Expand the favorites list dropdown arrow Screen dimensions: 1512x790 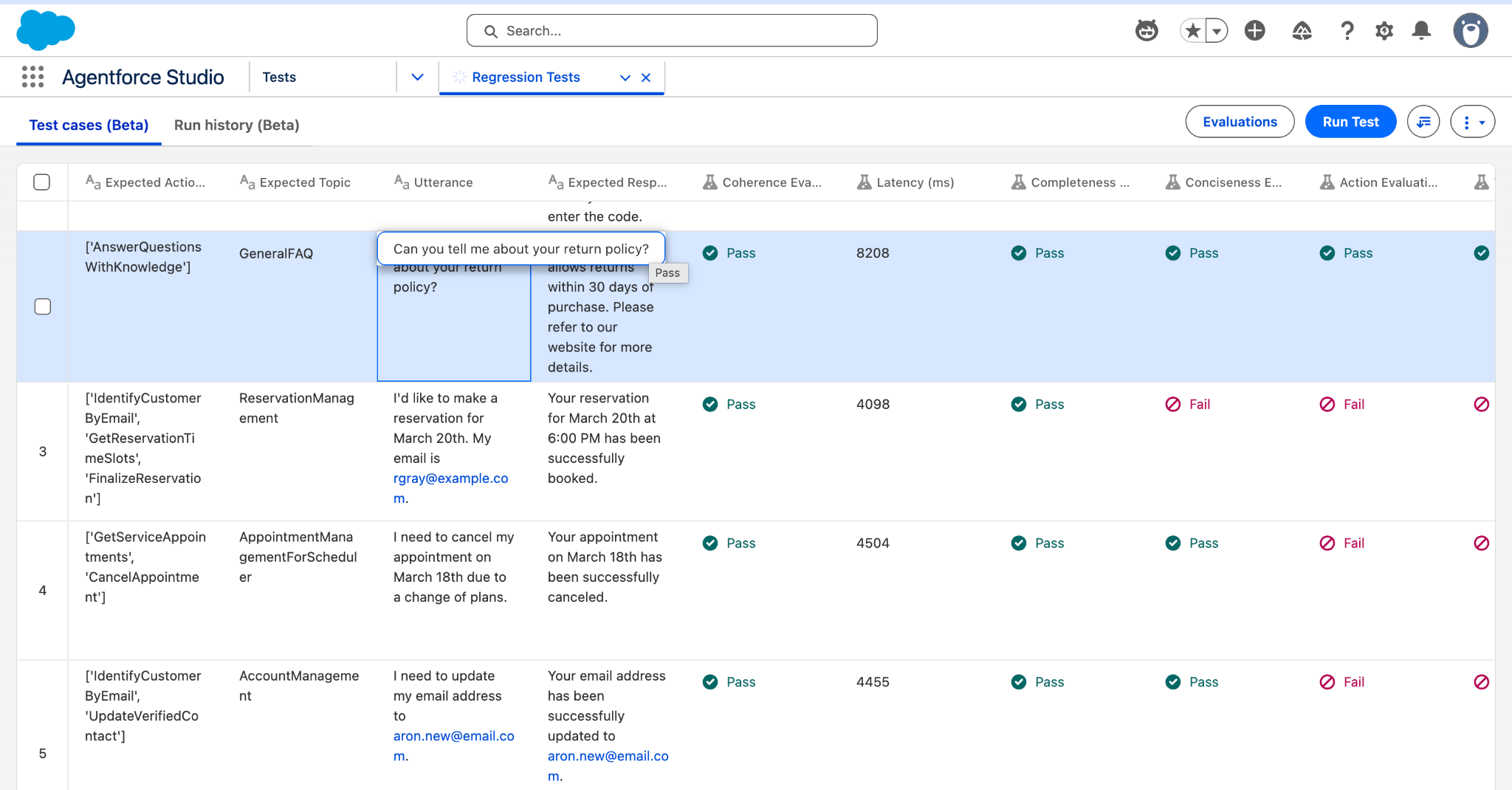[1217, 31]
